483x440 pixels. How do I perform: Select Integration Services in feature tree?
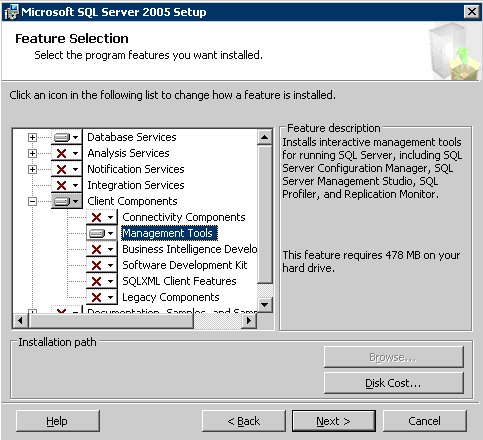[136, 185]
